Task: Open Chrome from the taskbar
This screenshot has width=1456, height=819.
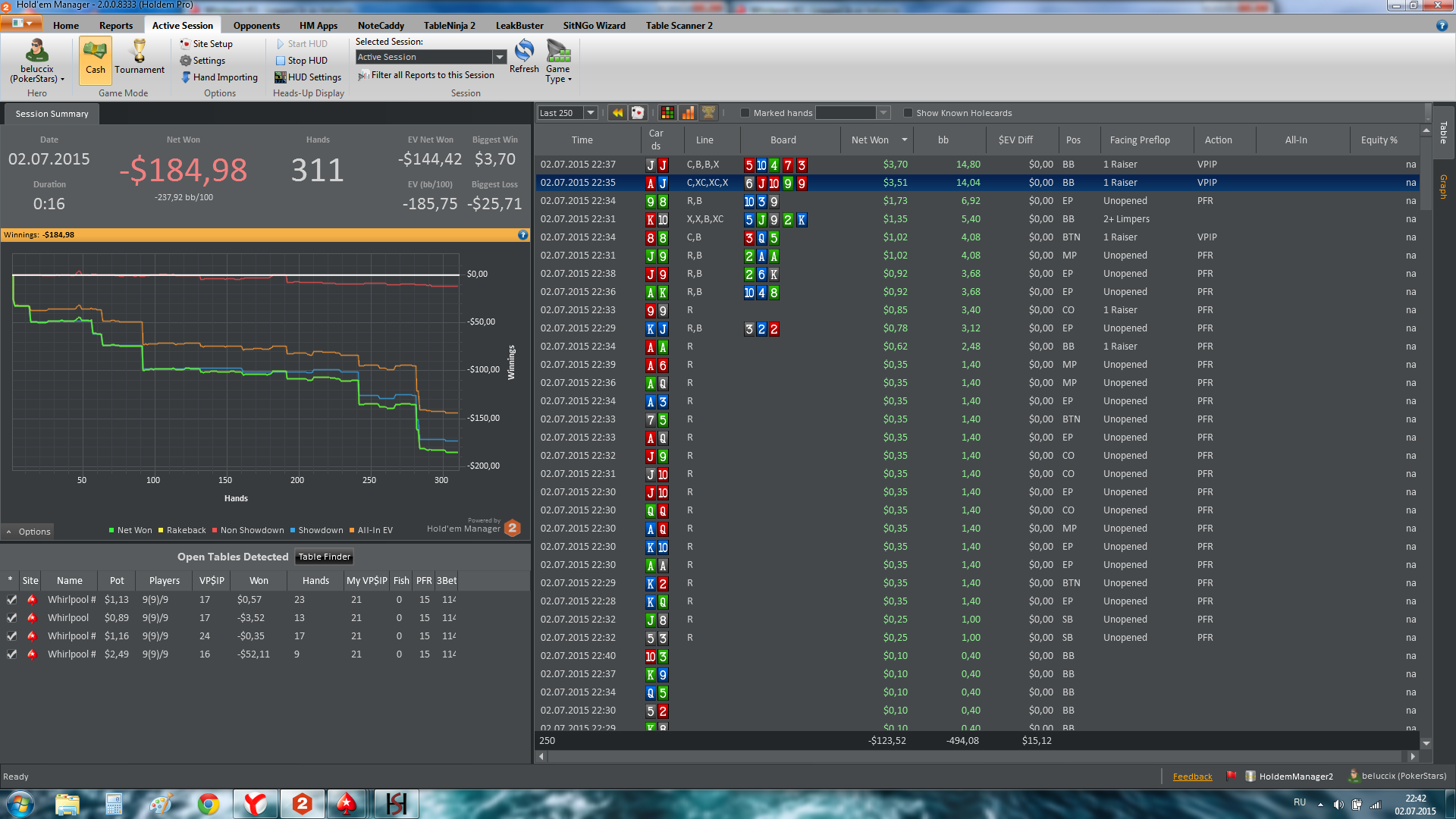Action: point(209,804)
